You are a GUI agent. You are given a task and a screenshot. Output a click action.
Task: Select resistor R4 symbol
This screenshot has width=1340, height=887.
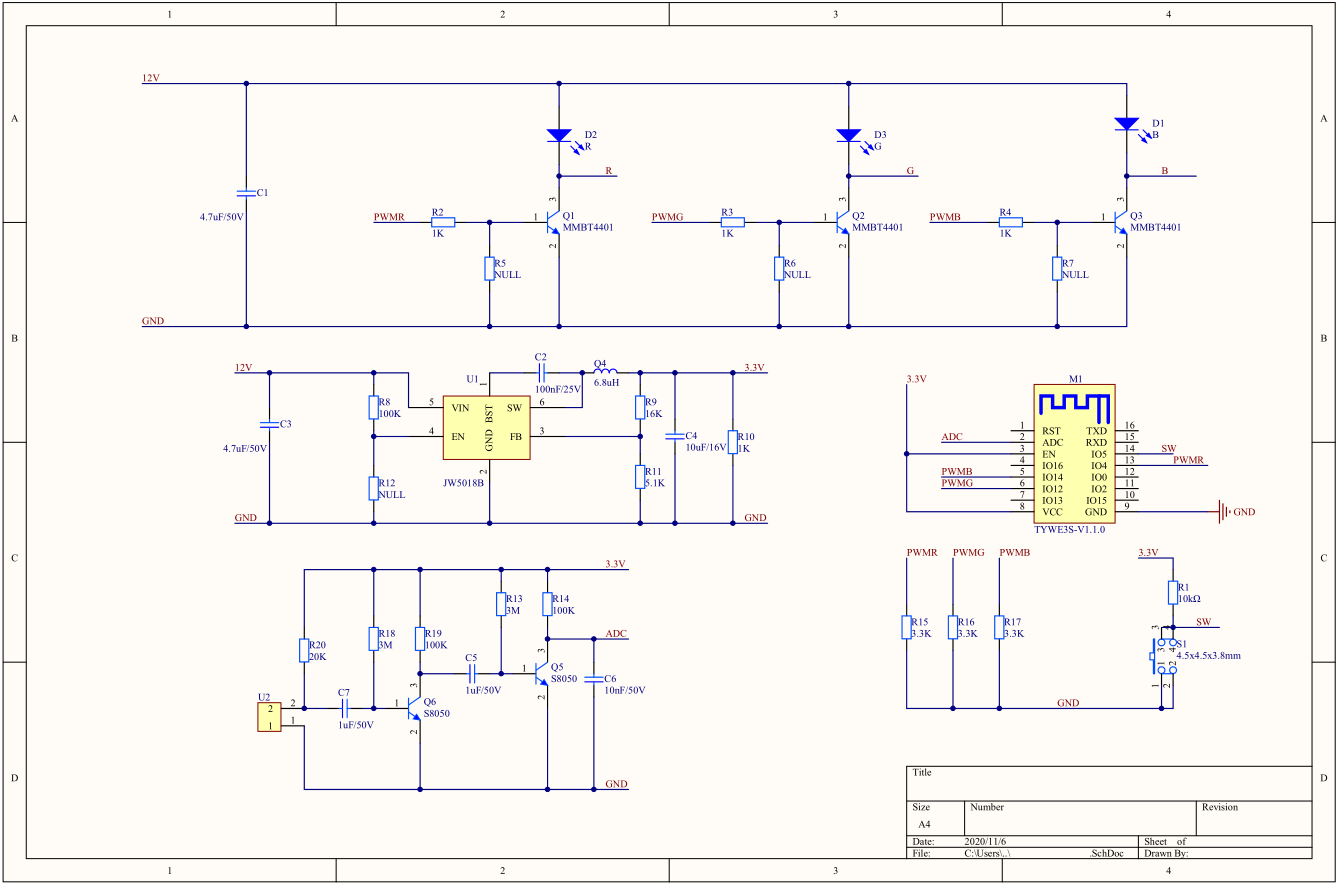(1010, 222)
